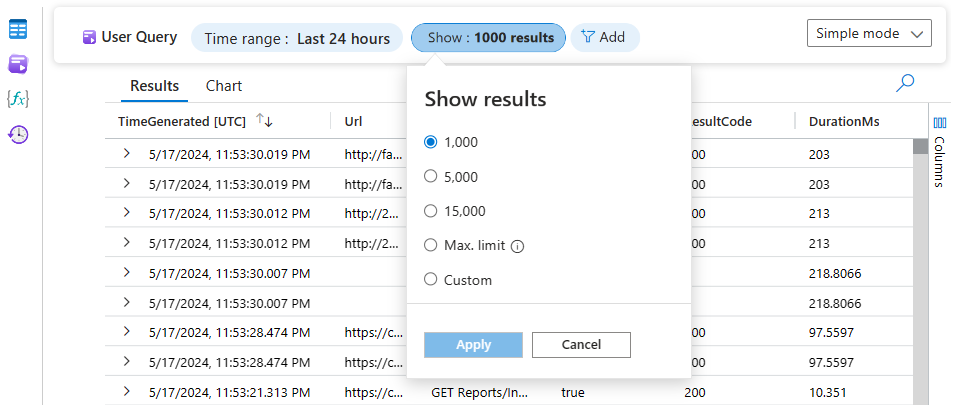This screenshot has width=964, height=405.
Task: Click the search magnifier icon above results
Action: [905, 83]
